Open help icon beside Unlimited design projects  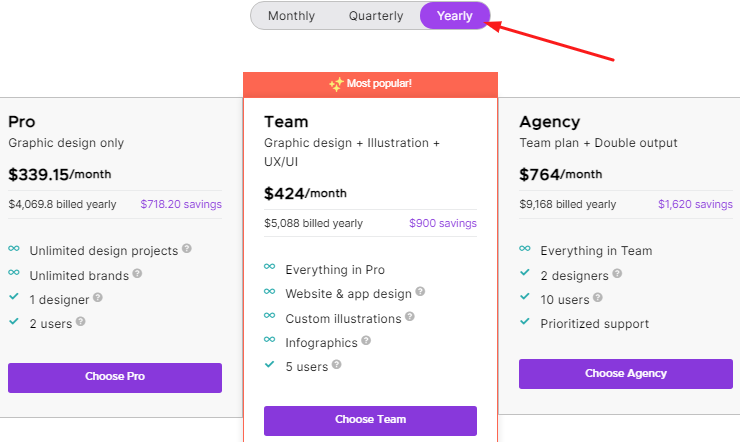(187, 248)
